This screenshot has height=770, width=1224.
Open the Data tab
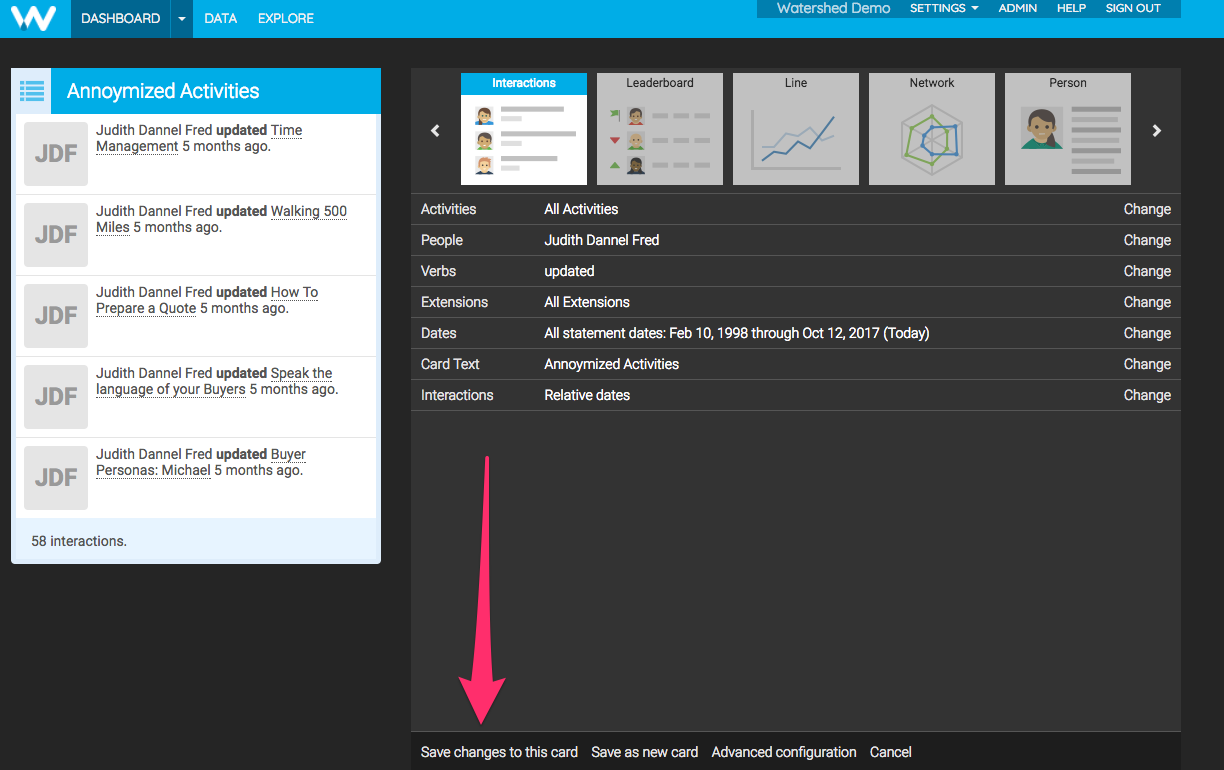(220, 18)
